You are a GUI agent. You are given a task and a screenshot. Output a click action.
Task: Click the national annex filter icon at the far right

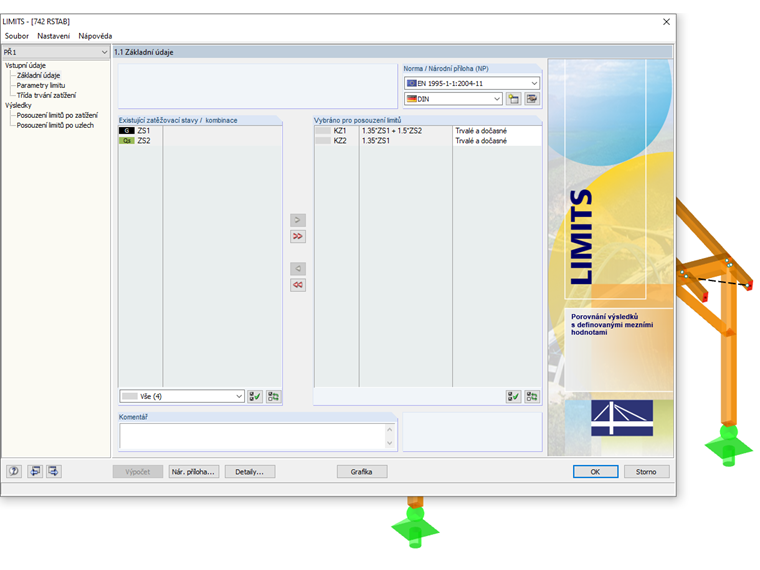tap(532, 99)
